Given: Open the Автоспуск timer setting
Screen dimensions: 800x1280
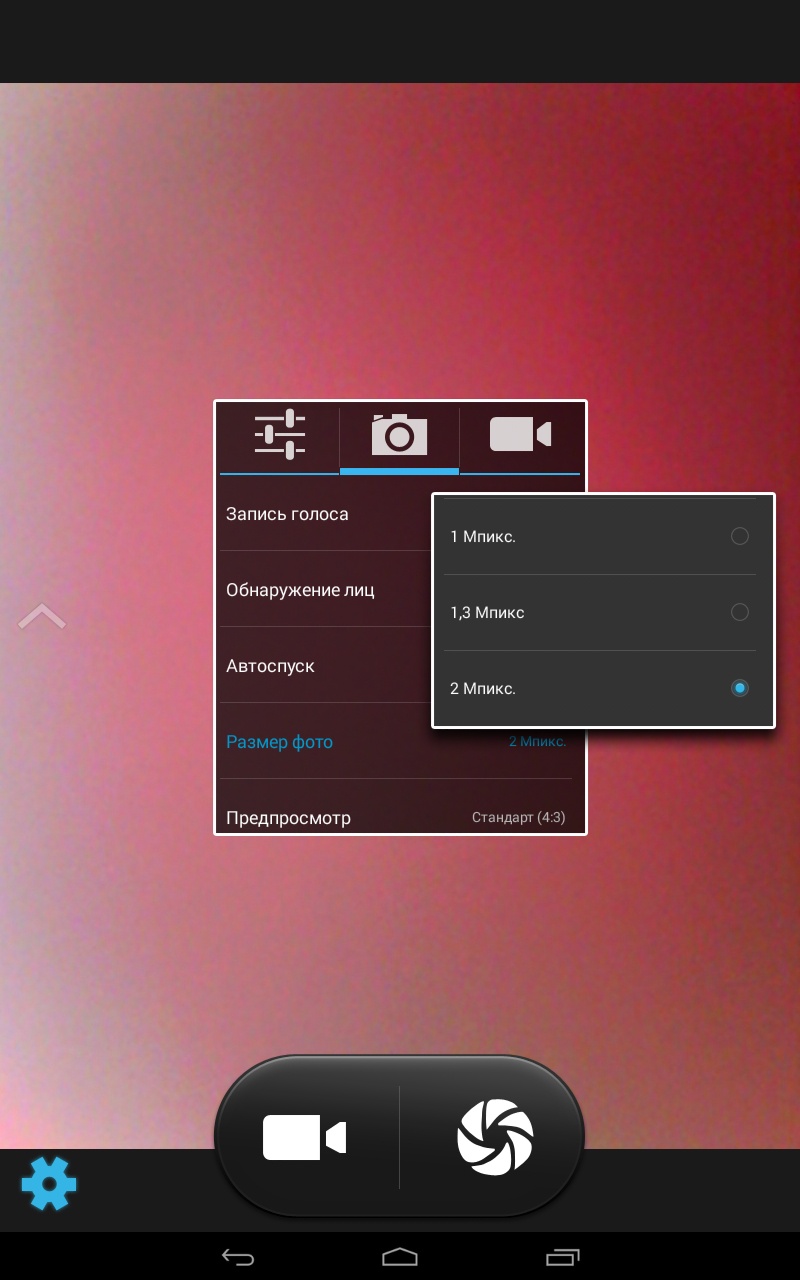Looking at the screenshot, I should coord(271,666).
